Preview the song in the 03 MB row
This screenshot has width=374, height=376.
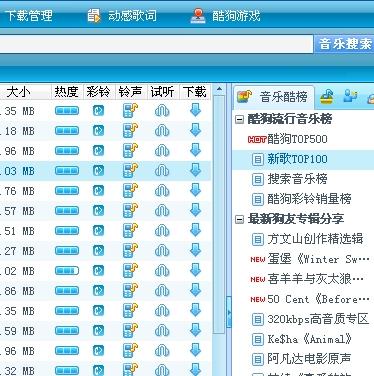[x=162, y=171]
